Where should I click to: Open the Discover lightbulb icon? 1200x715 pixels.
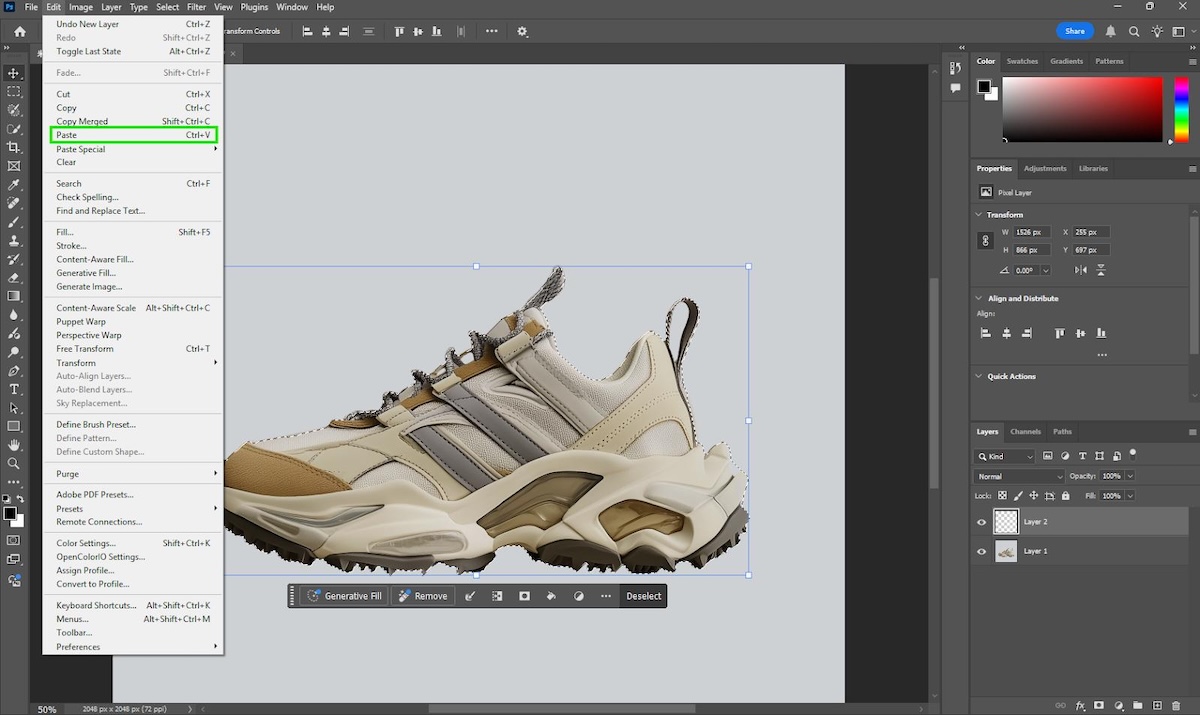(x=1158, y=32)
